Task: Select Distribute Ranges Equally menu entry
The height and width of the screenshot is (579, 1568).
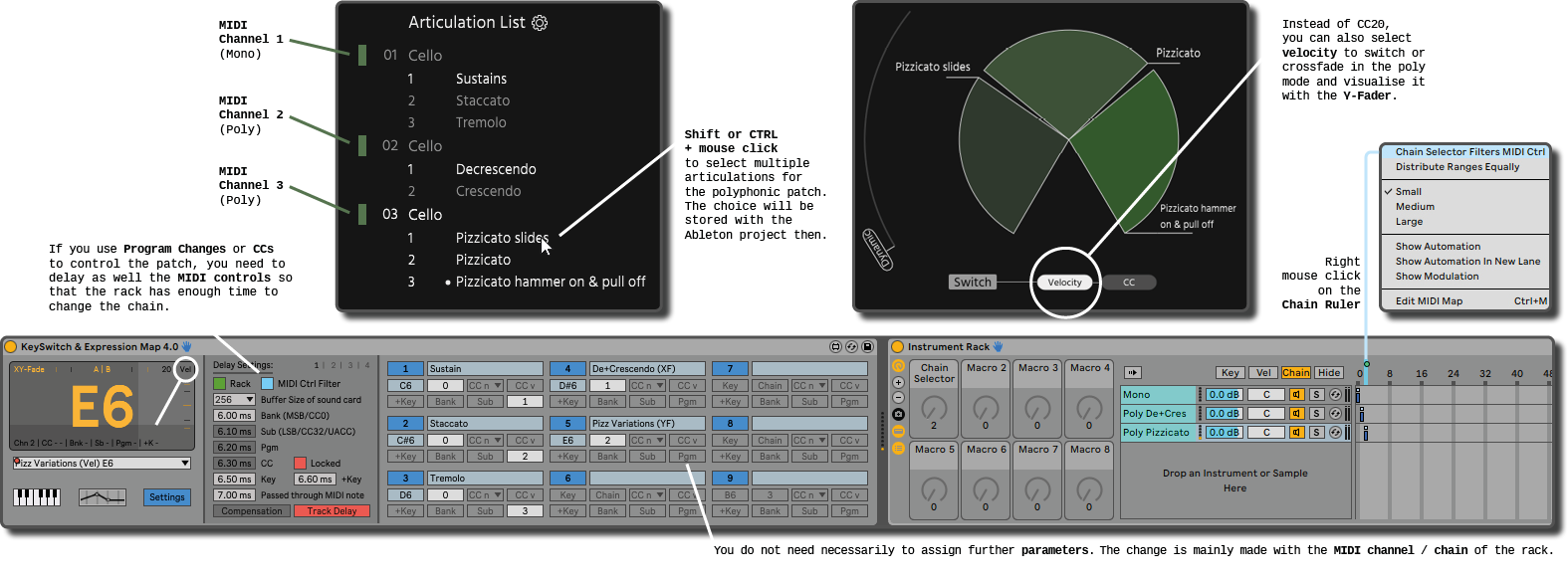Action: point(1457,167)
